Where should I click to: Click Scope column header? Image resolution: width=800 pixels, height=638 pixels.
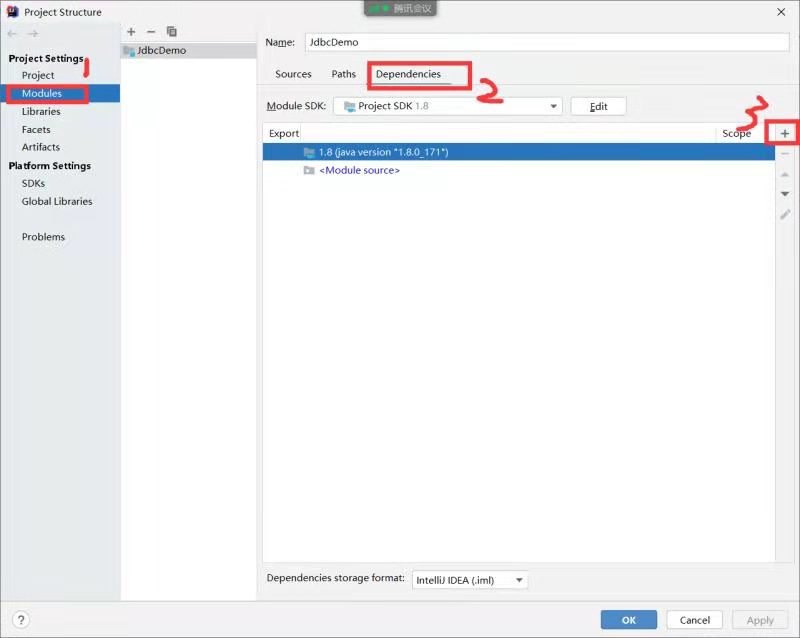tap(736, 133)
